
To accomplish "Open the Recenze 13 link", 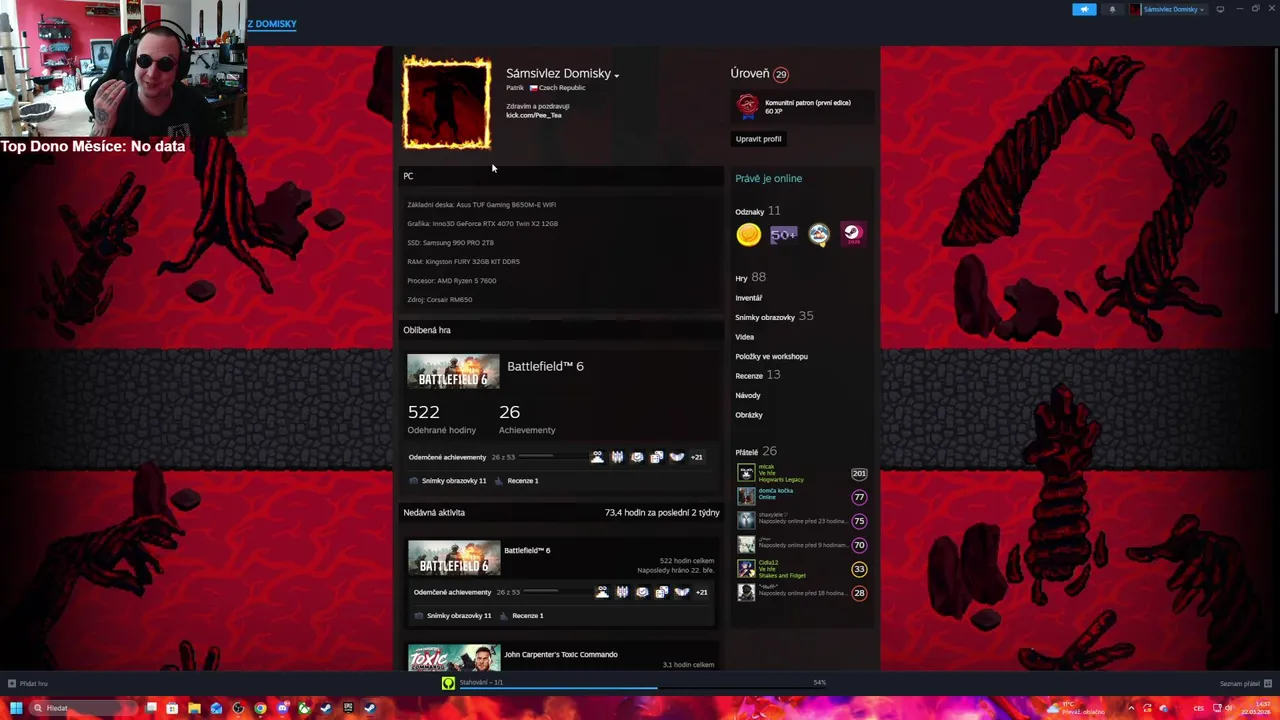I will tap(757, 375).
